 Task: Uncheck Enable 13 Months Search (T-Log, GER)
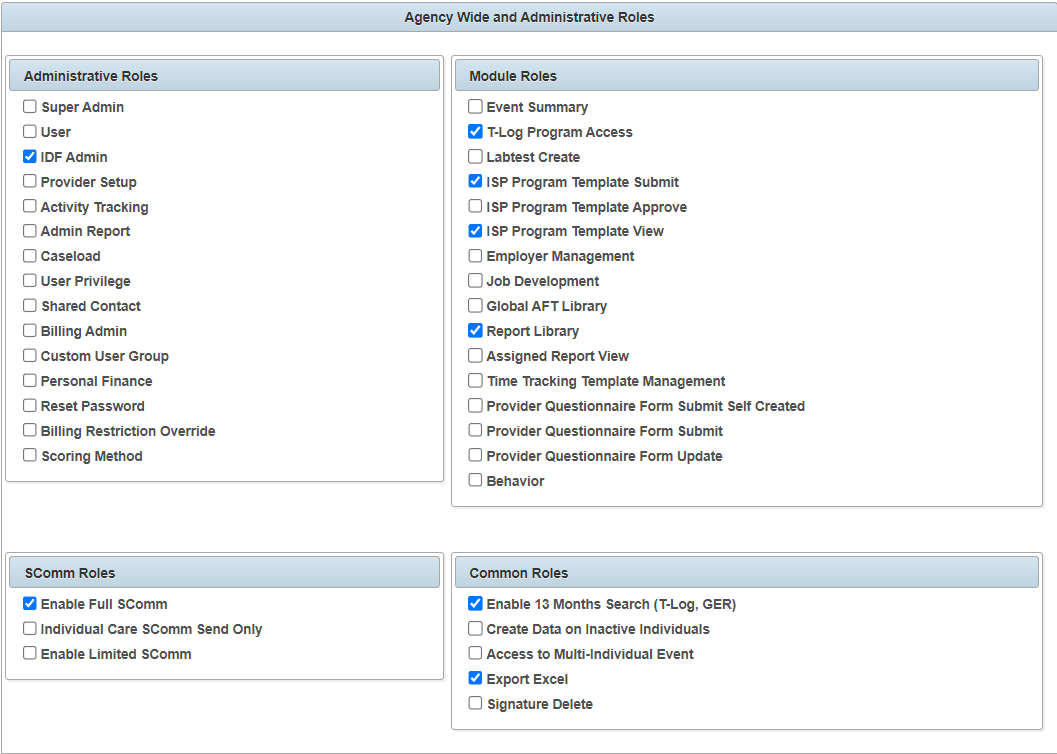(475, 603)
